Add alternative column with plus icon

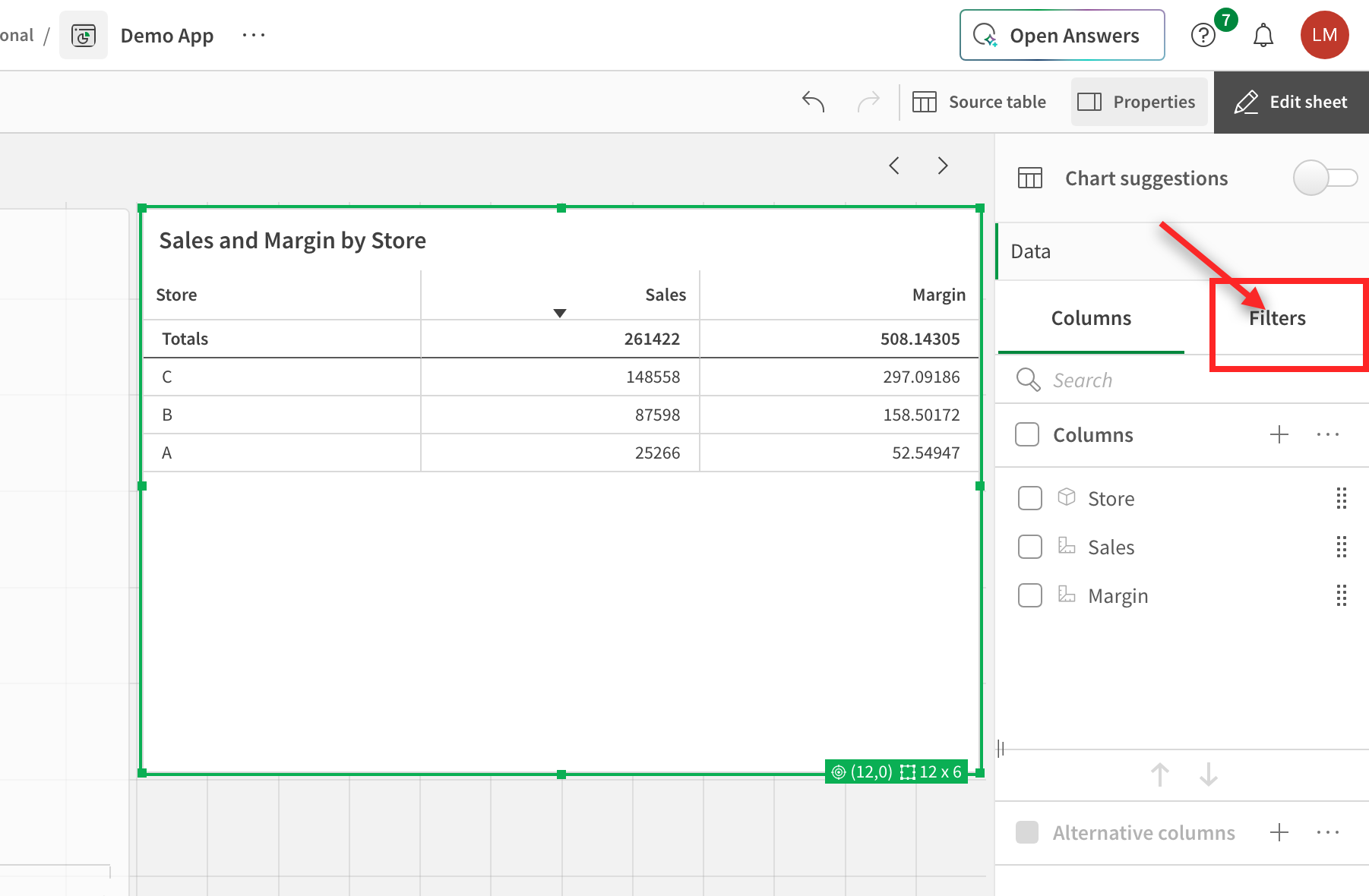[x=1279, y=832]
